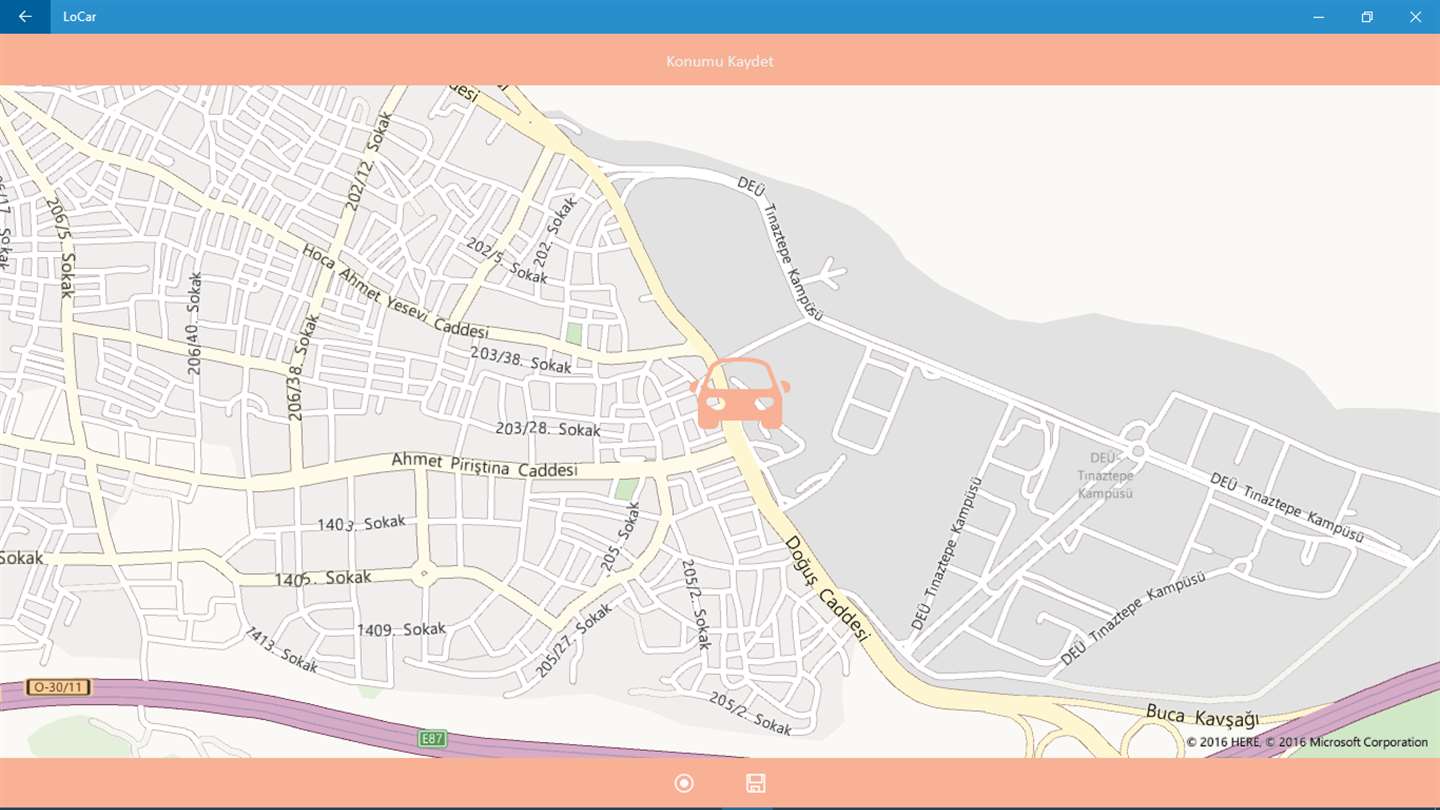
Task: Click the Ahmet Piriştina Caddesi label
Action: pos(484,465)
